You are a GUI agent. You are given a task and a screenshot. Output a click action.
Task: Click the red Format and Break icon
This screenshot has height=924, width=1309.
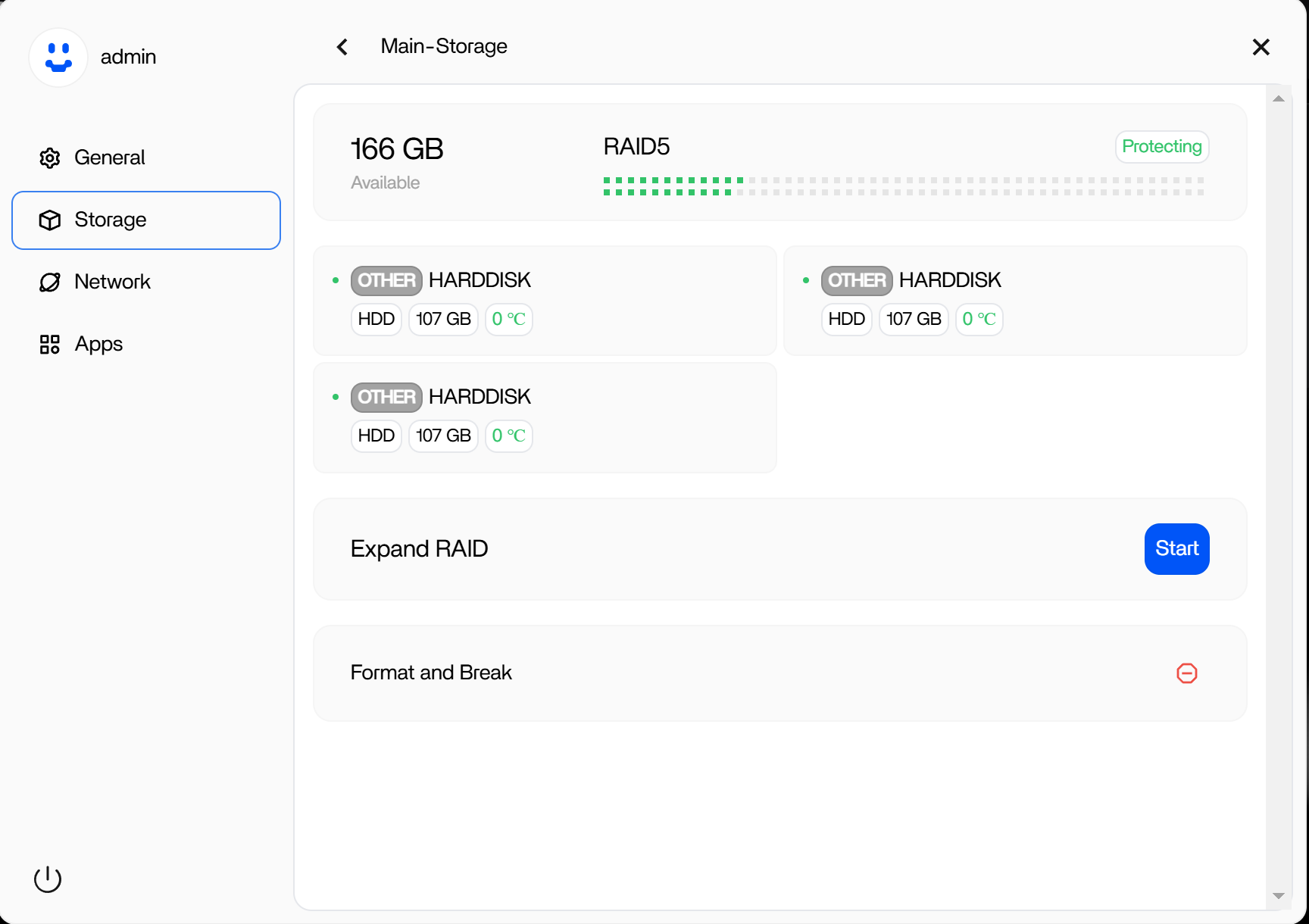click(1187, 673)
